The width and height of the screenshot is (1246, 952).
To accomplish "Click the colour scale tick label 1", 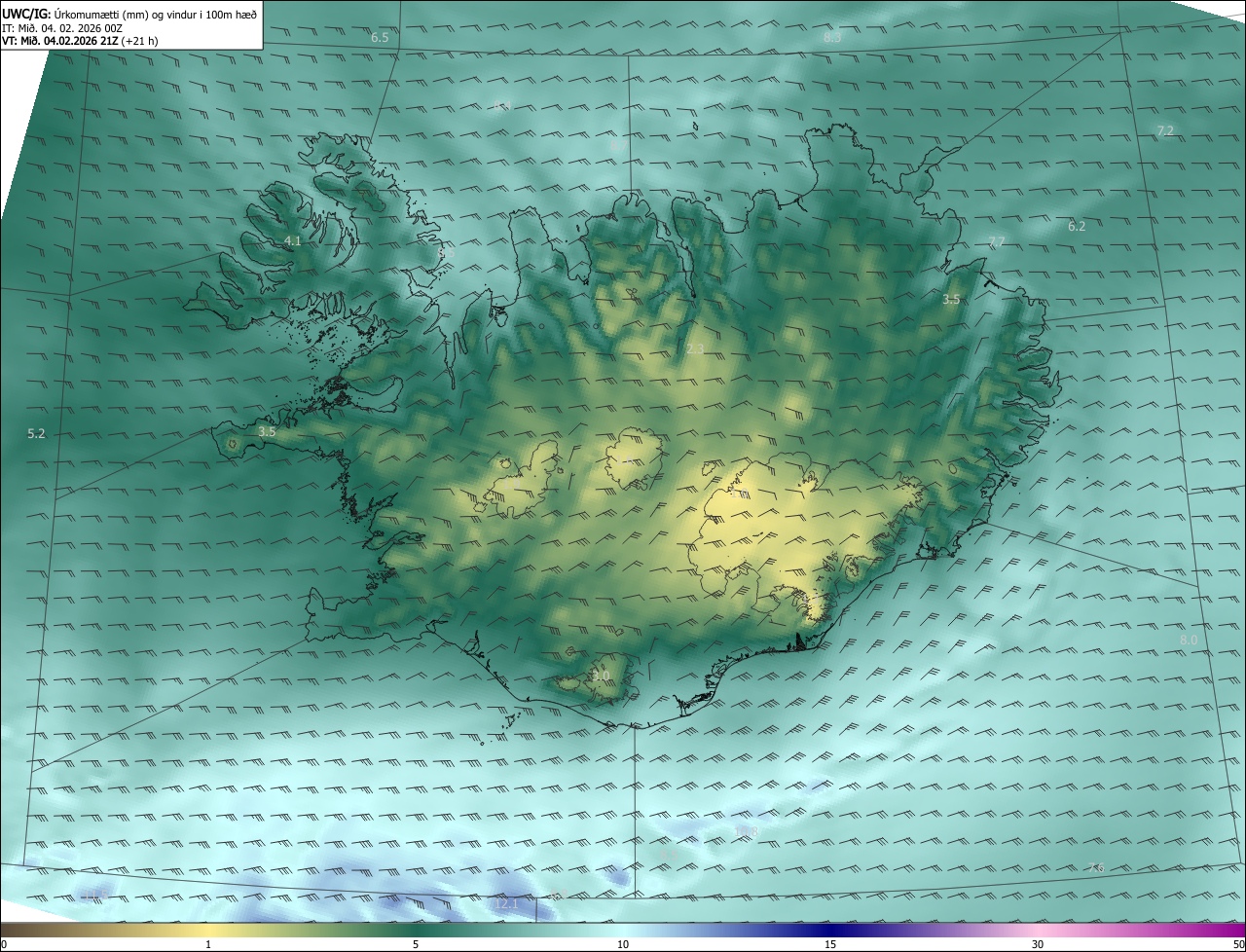I will click(208, 944).
